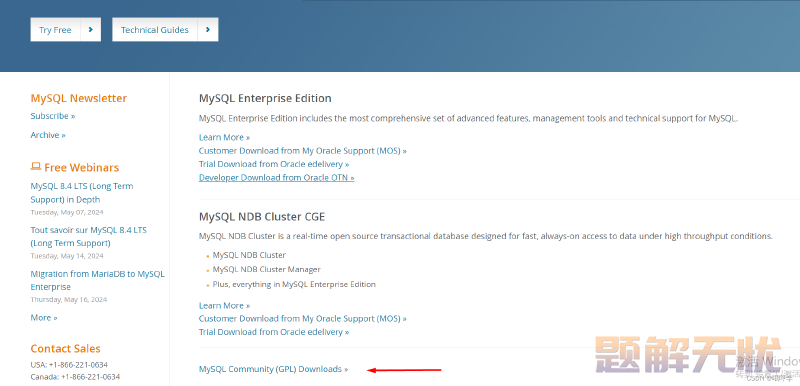
Task: Click the Thursday, May 16, 2024 date
Action: pos(69,299)
